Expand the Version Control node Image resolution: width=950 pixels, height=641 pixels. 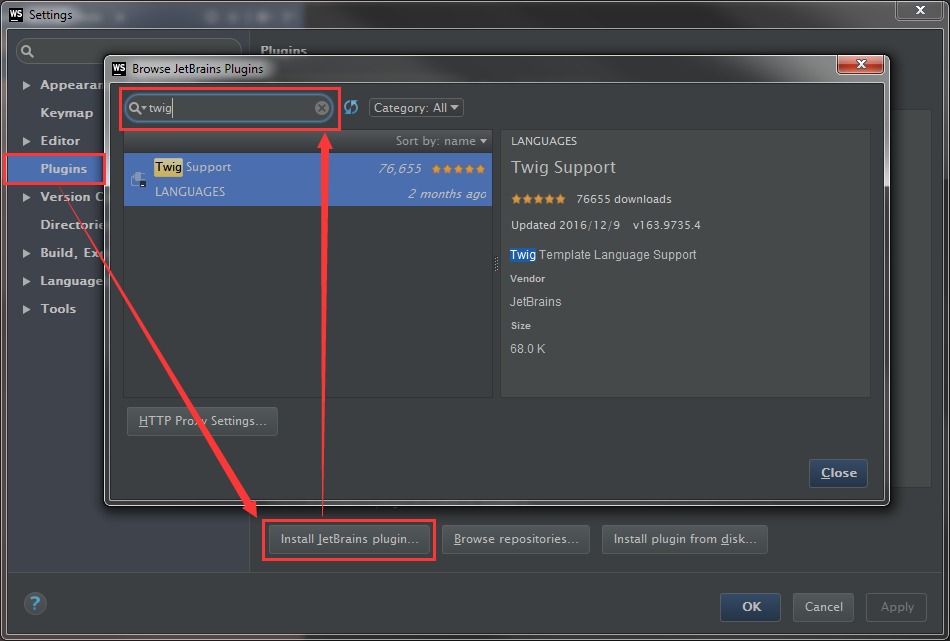(x=27, y=197)
